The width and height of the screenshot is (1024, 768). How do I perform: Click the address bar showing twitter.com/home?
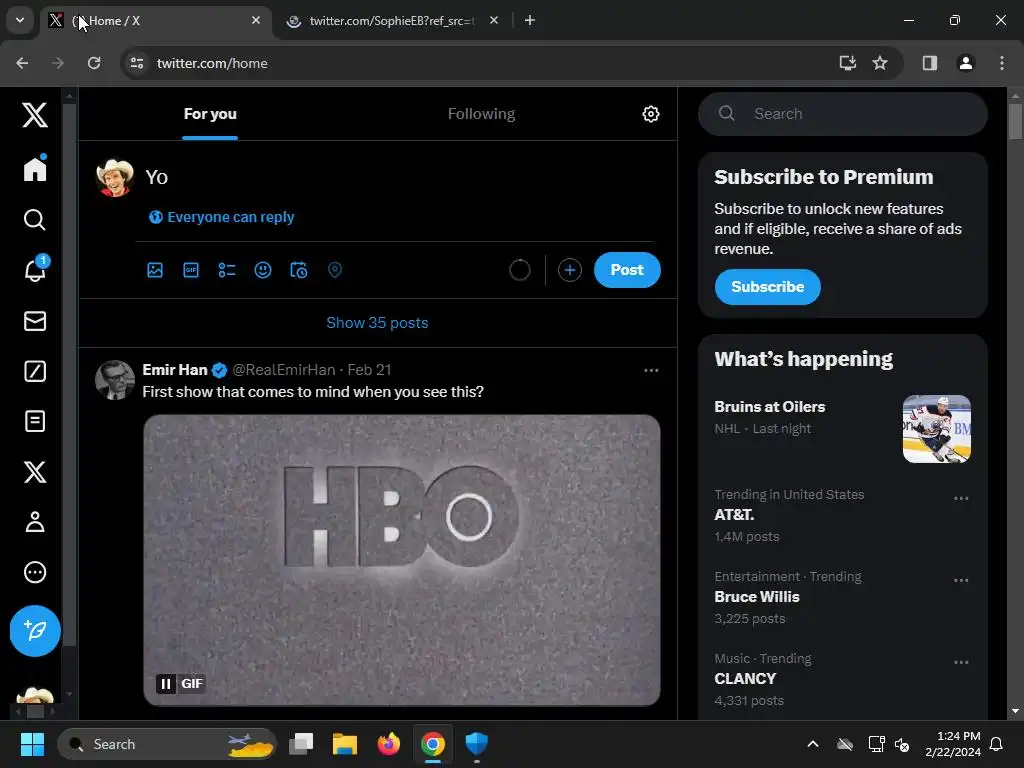(x=483, y=63)
